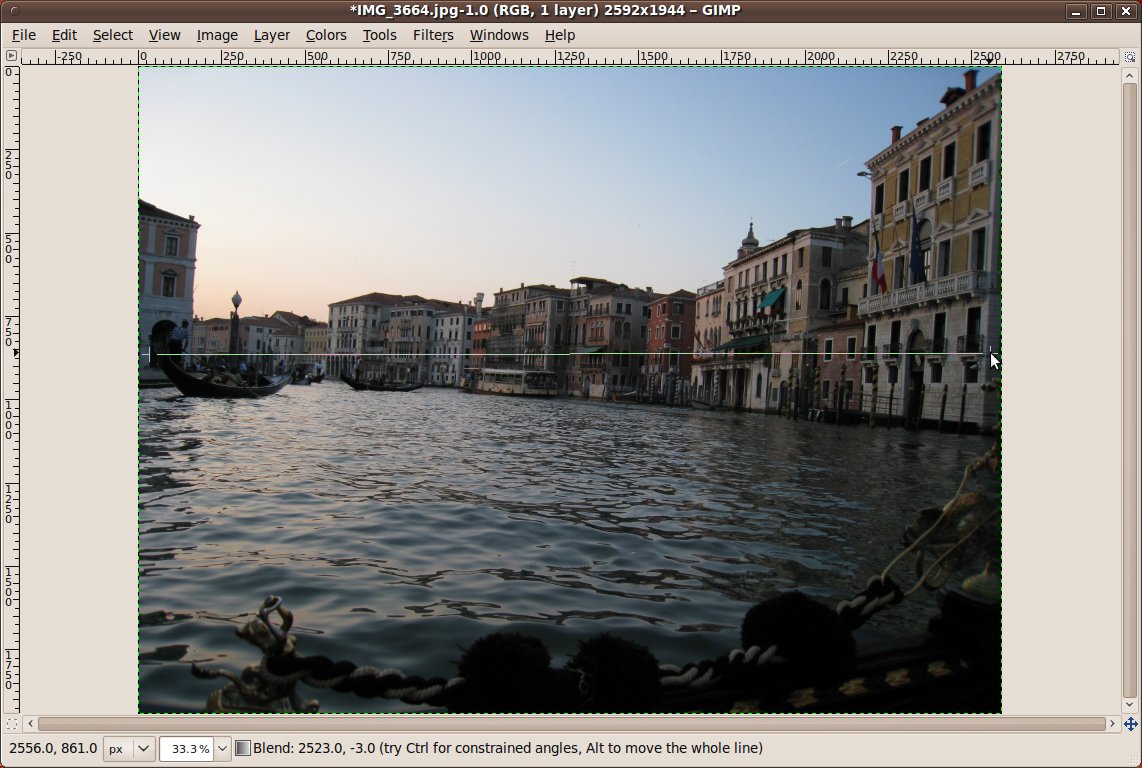Screen dimensions: 1142x768
Task: Open the File menu
Action: (23, 35)
